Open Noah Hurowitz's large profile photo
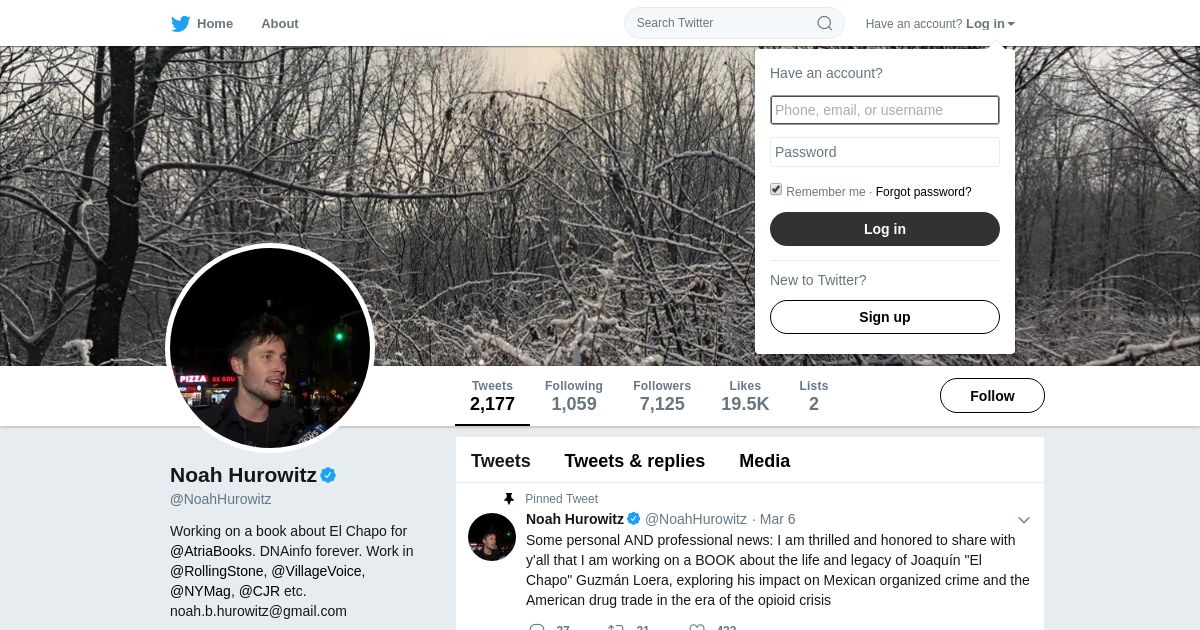The image size is (1200, 630). point(270,348)
